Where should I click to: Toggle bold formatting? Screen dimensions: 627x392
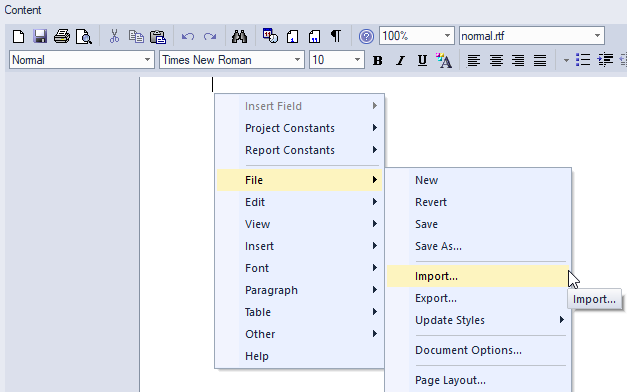coord(377,60)
